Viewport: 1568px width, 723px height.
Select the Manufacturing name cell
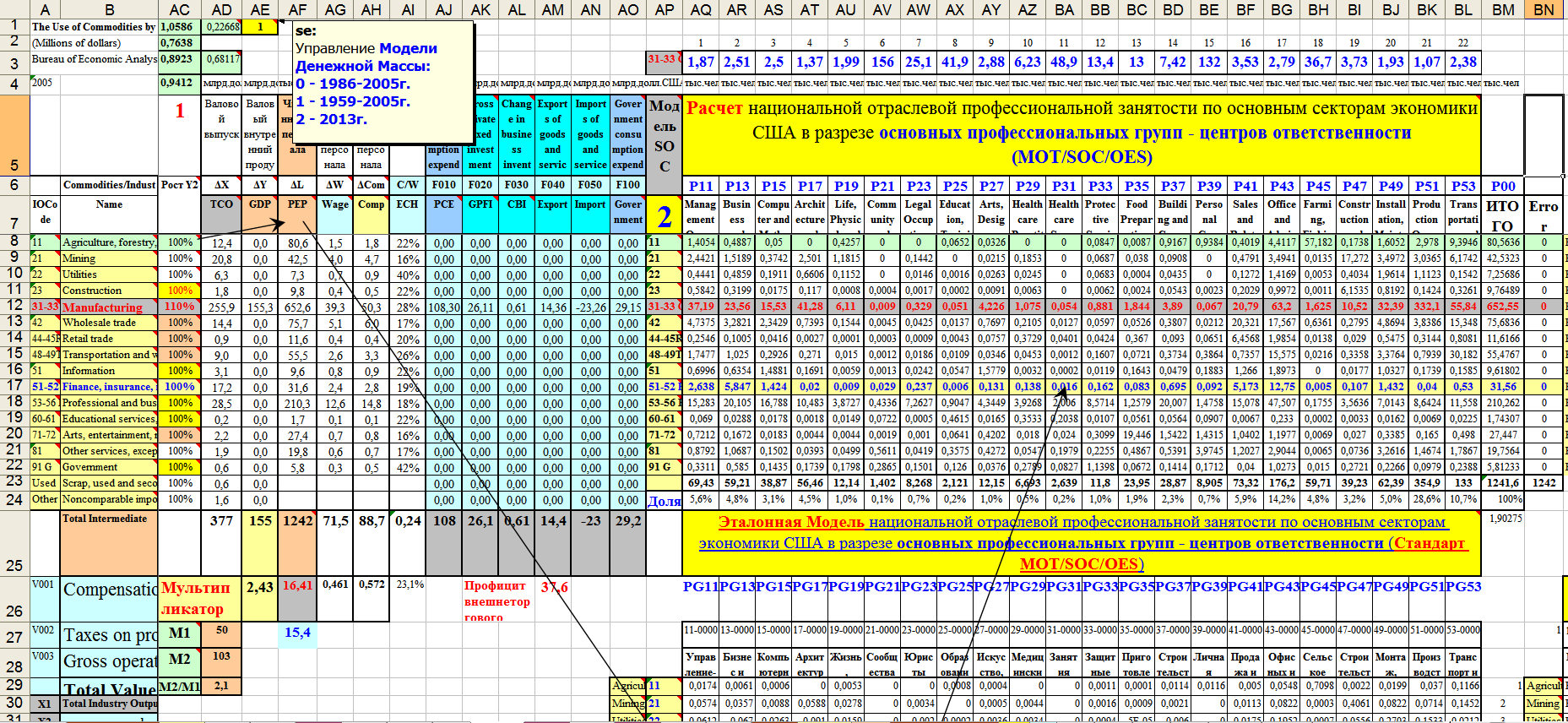[108, 307]
